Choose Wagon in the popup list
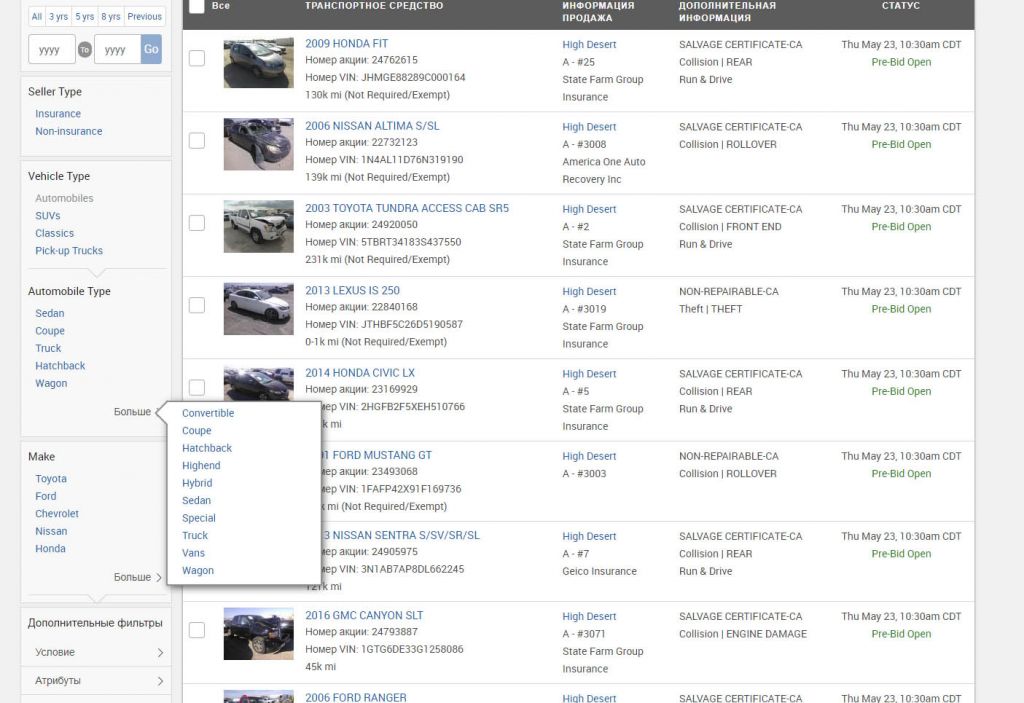1024x703 pixels. click(x=198, y=570)
